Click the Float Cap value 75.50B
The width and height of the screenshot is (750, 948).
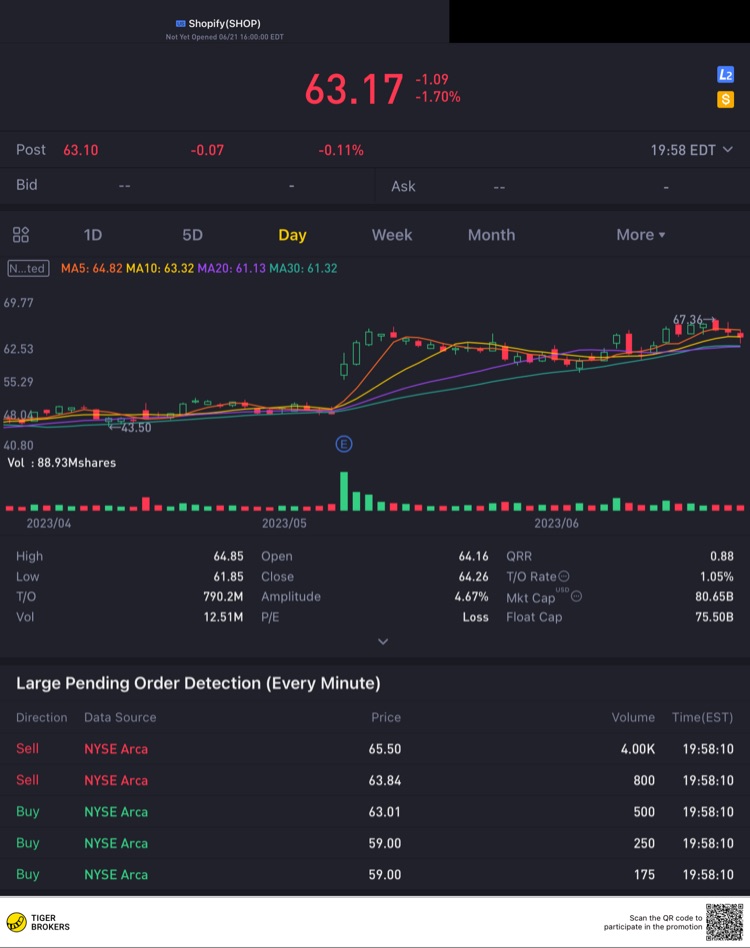[x=714, y=617]
